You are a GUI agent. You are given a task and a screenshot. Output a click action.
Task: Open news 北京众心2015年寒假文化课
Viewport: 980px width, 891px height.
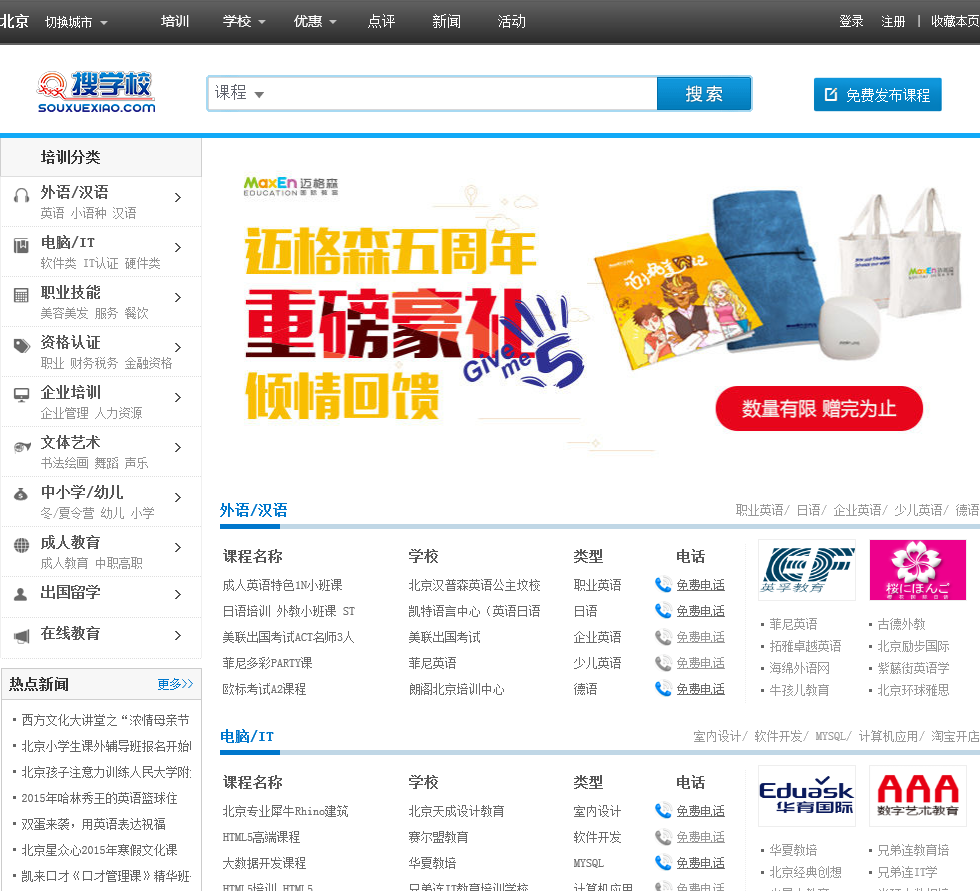99,850
